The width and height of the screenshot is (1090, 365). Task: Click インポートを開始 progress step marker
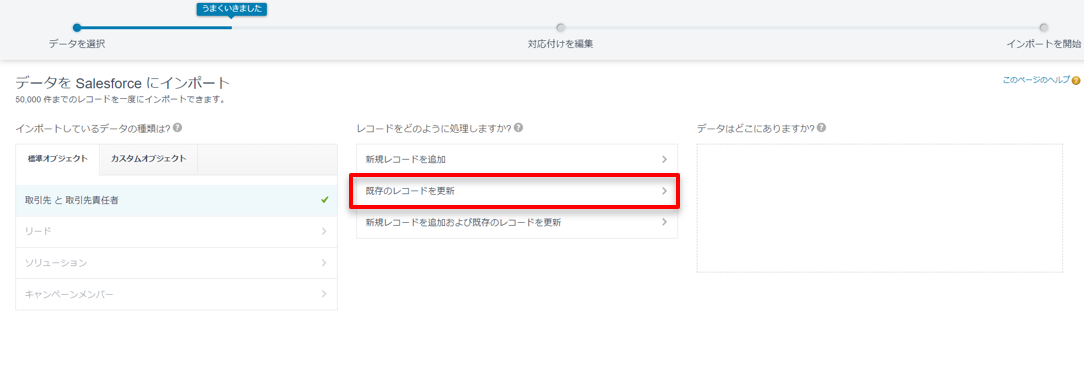pyautogui.click(x=1043, y=28)
